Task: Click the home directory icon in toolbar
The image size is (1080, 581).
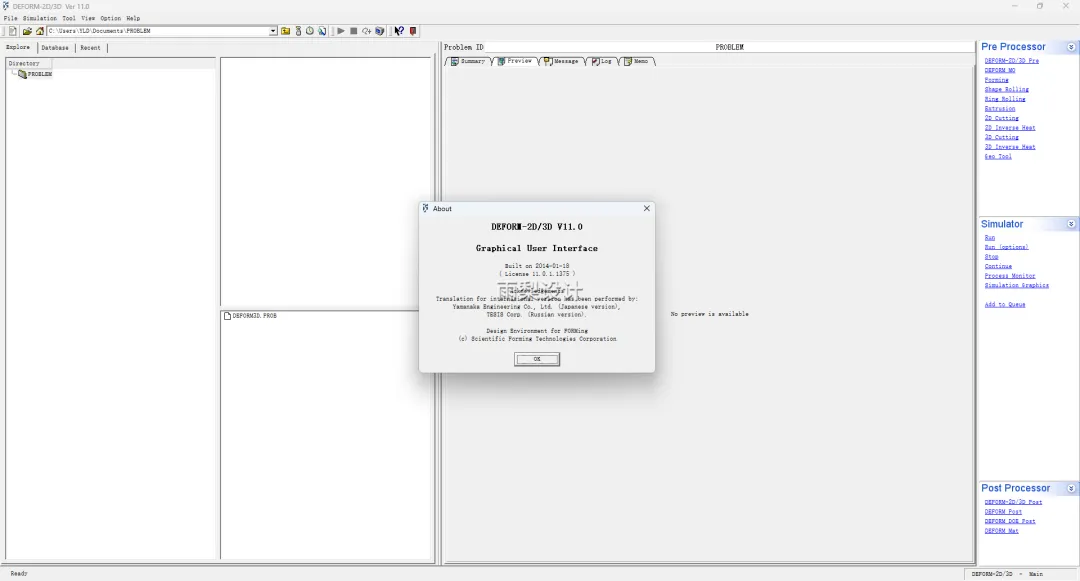Action: [40, 31]
